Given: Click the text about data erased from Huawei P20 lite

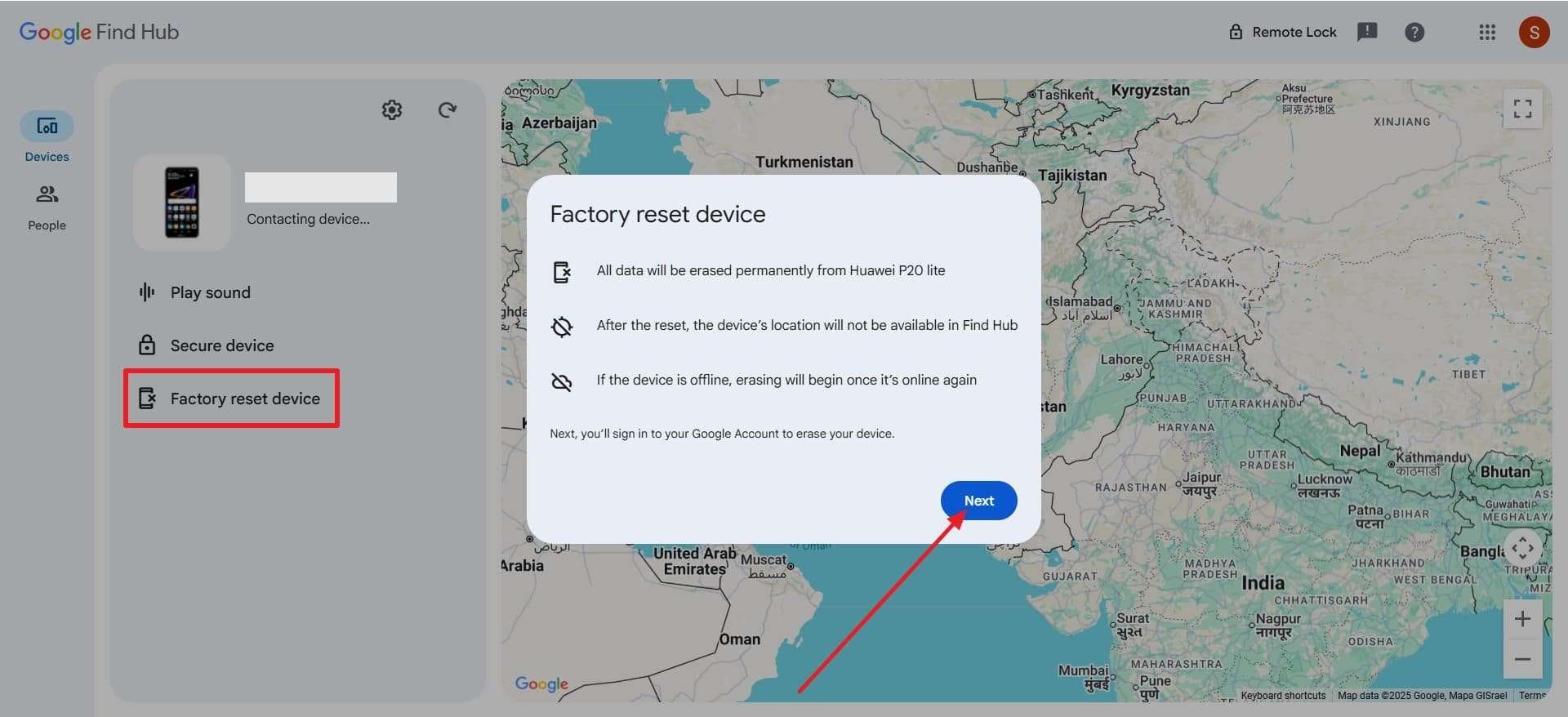Looking at the screenshot, I should [x=770, y=270].
